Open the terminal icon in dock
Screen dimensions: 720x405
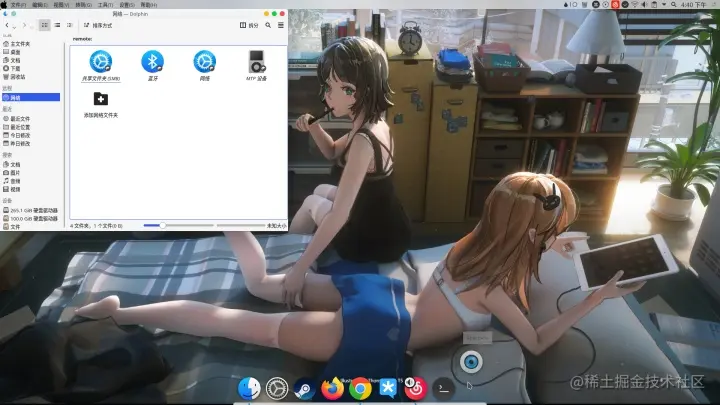[444, 388]
